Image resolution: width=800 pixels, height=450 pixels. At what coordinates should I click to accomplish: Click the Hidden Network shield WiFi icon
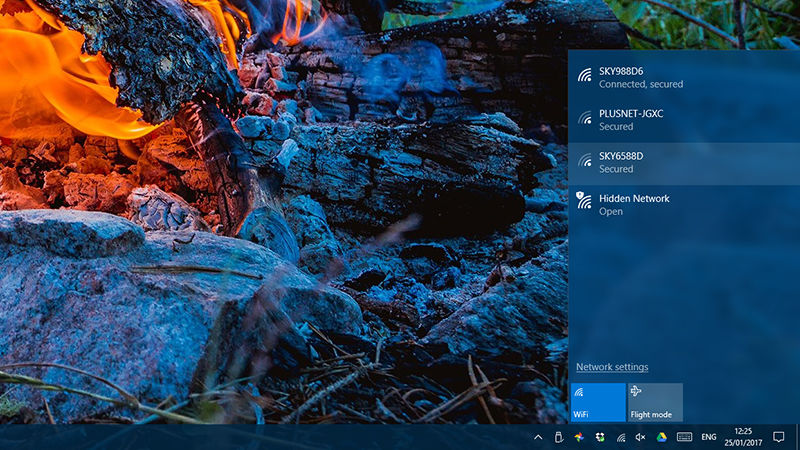point(584,200)
